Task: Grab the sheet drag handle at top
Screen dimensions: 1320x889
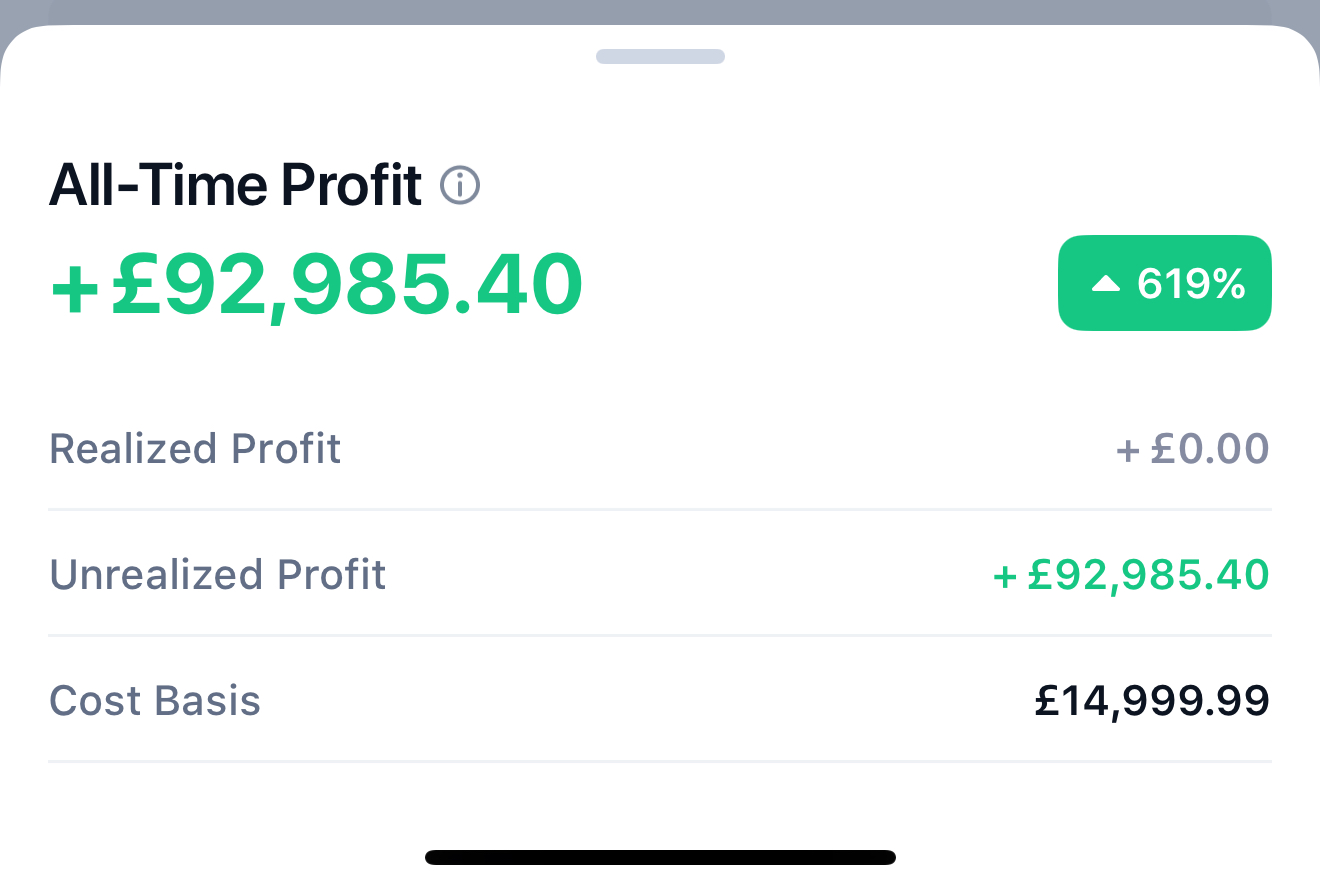Action: click(660, 56)
